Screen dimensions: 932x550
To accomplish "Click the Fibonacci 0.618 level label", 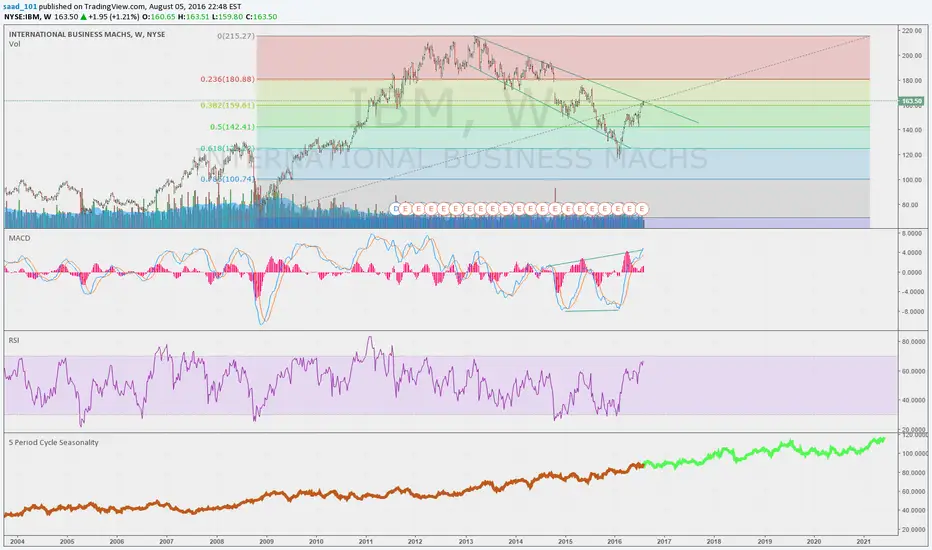I will [x=228, y=148].
